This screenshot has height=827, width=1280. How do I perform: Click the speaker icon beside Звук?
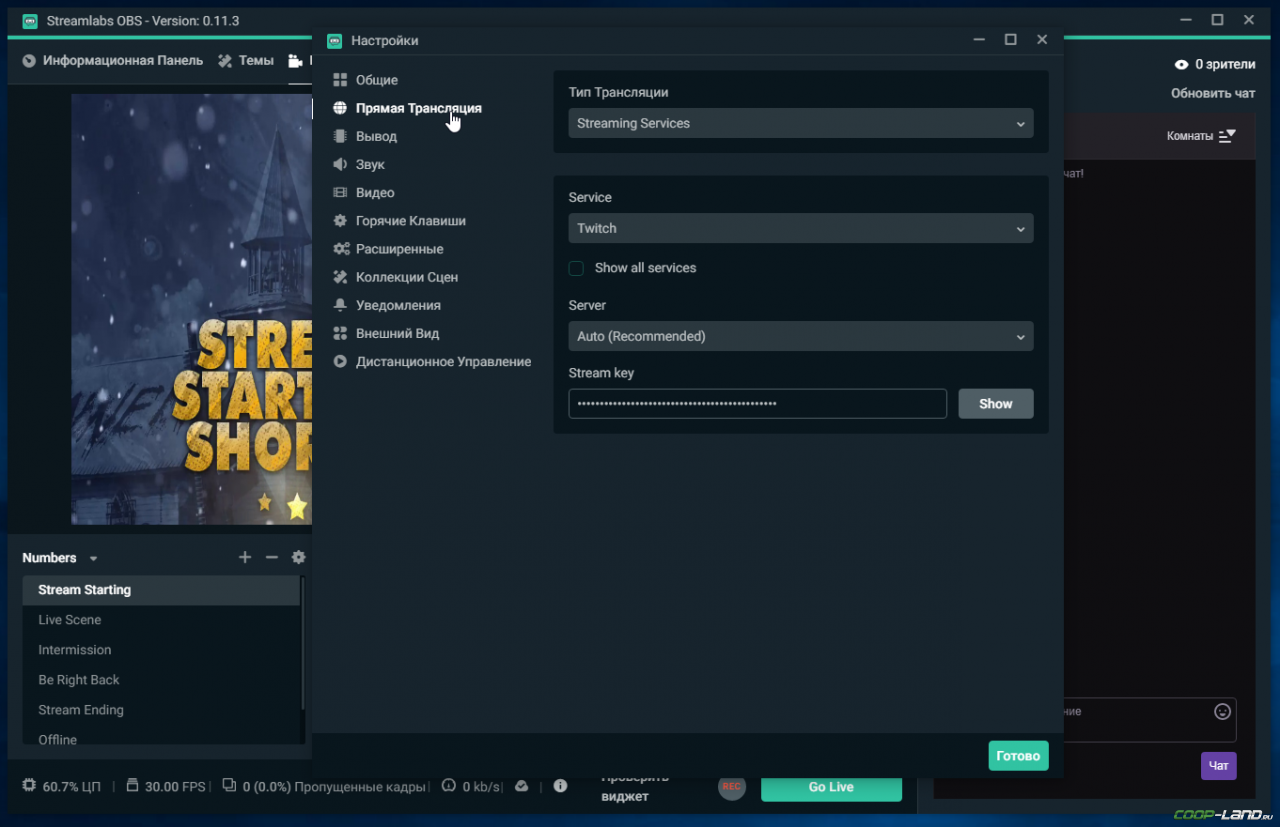[x=340, y=164]
